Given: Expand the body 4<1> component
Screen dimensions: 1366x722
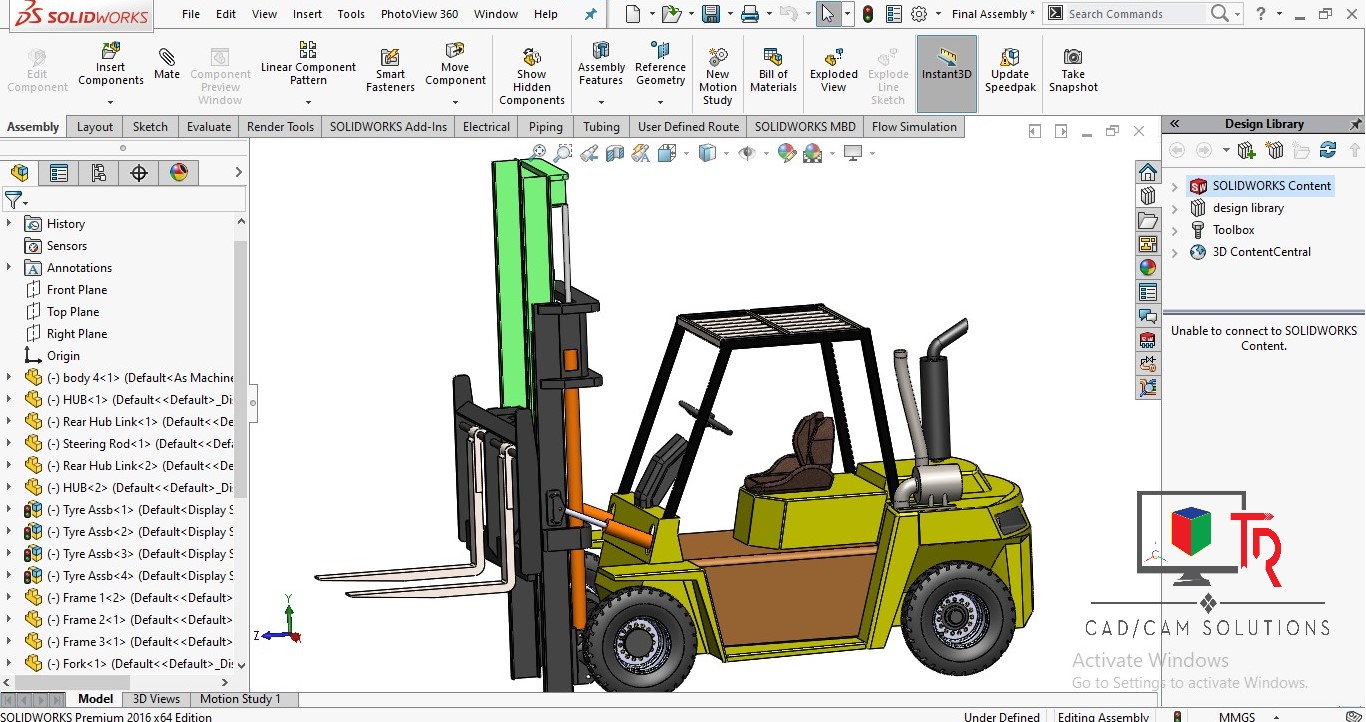Looking at the screenshot, I should (9, 378).
